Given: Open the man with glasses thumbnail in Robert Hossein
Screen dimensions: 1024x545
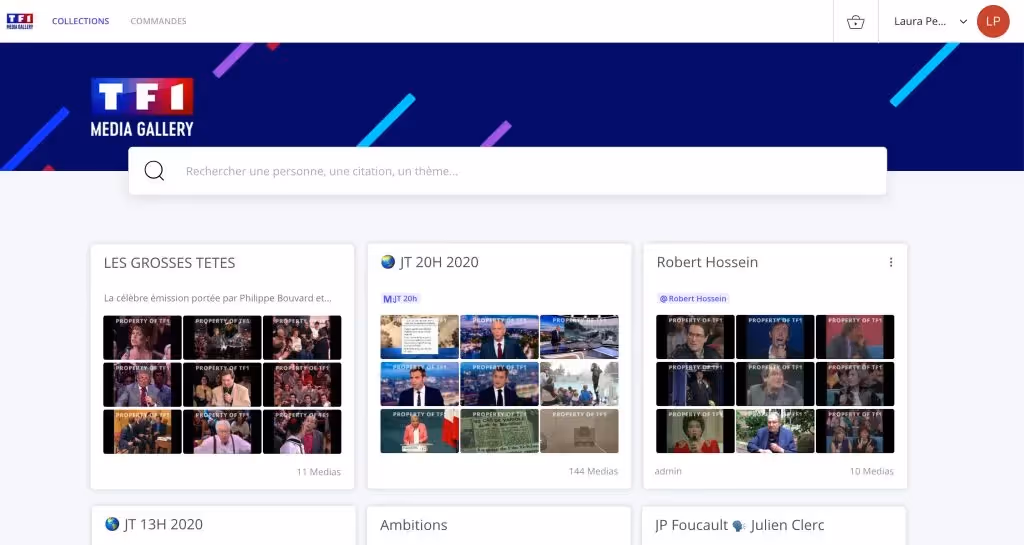Looking at the screenshot, I should pos(695,337).
